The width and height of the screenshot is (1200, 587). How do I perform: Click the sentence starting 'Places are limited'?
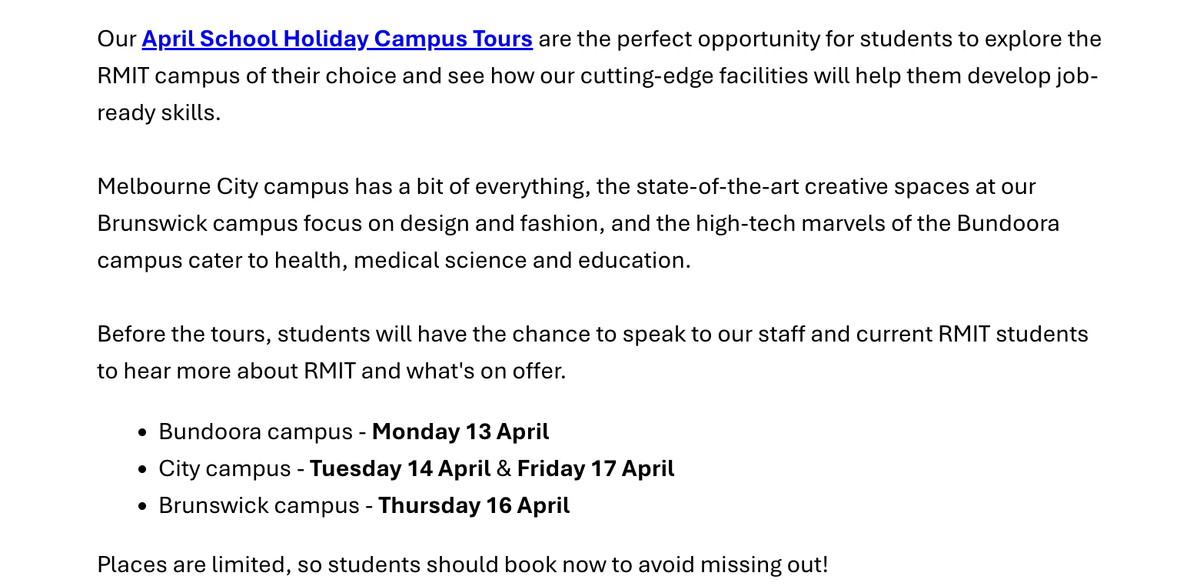pyautogui.click(x=462, y=564)
